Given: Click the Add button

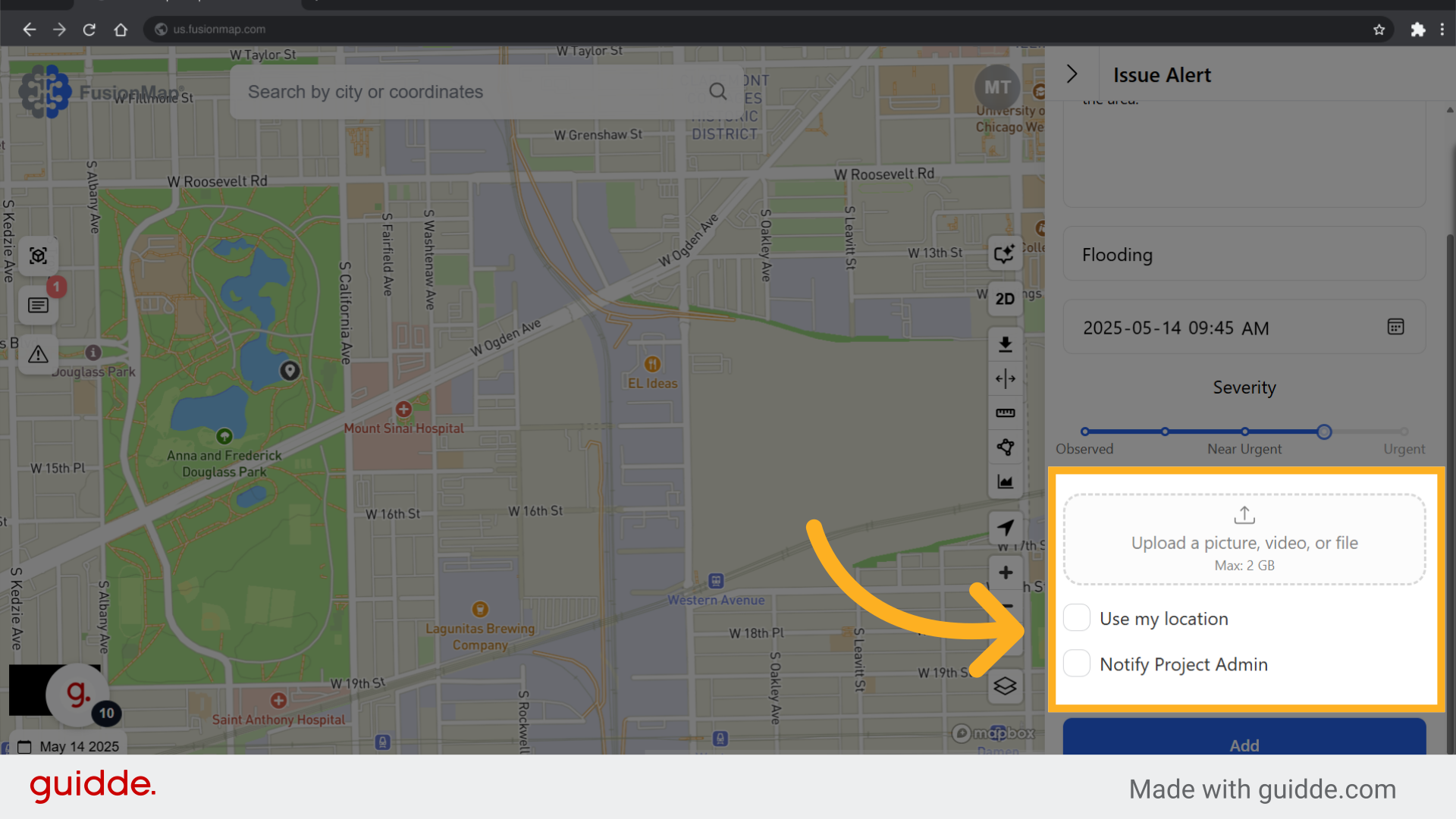Looking at the screenshot, I should click(x=1244, y=737).
